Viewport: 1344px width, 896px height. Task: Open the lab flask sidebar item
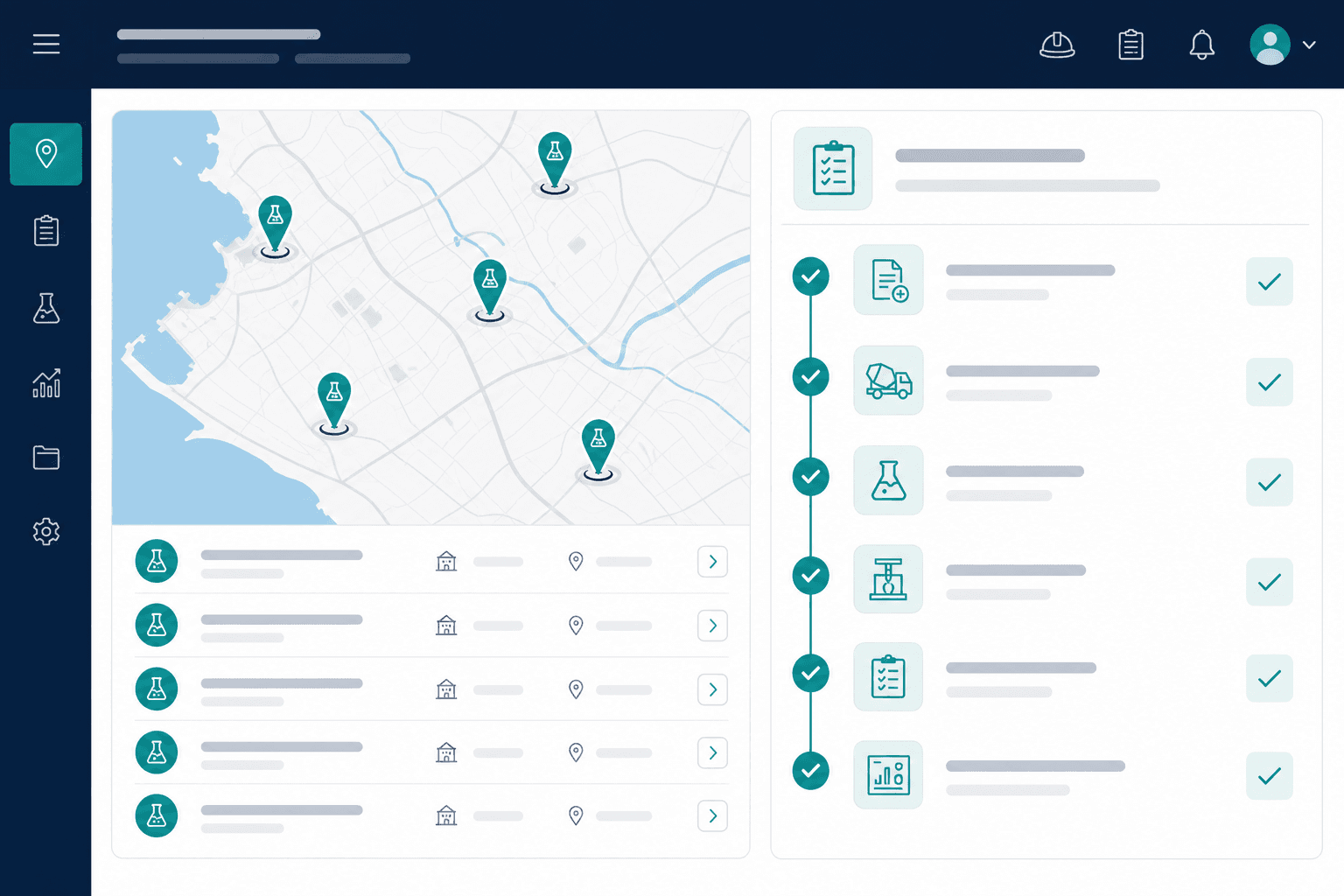46,308
